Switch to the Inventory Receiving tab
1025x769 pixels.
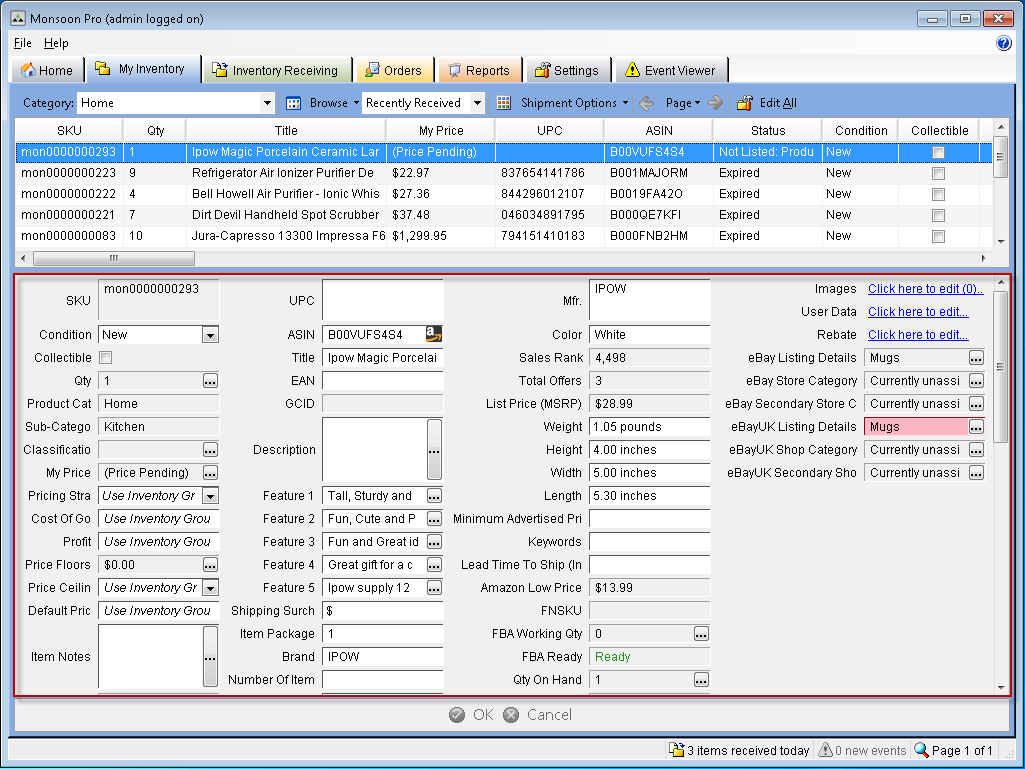coord(279,70)
